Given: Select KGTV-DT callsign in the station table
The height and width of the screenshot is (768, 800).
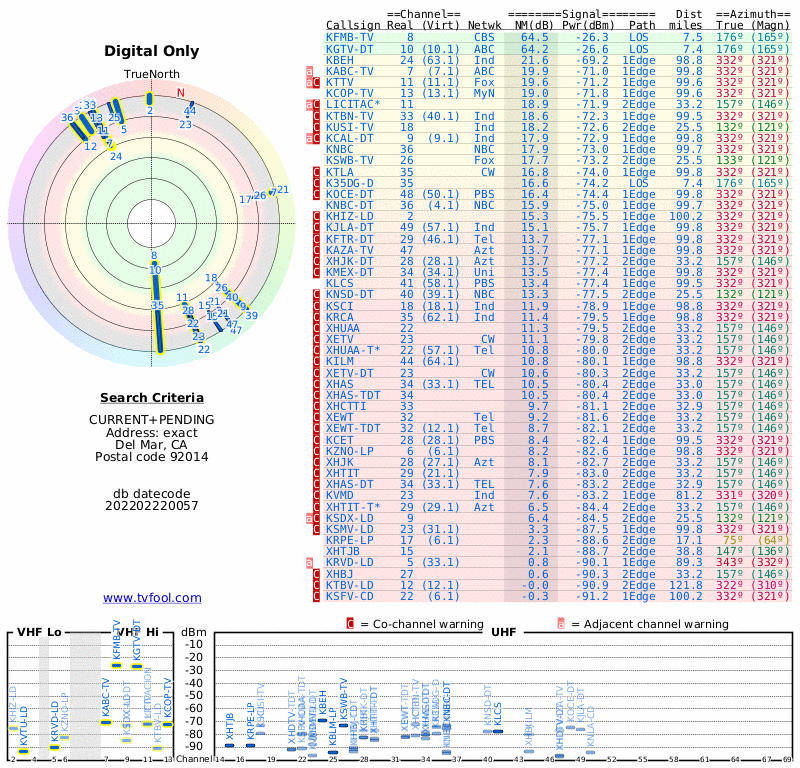Looking at the screenshot, I should (x=350, y=49).
